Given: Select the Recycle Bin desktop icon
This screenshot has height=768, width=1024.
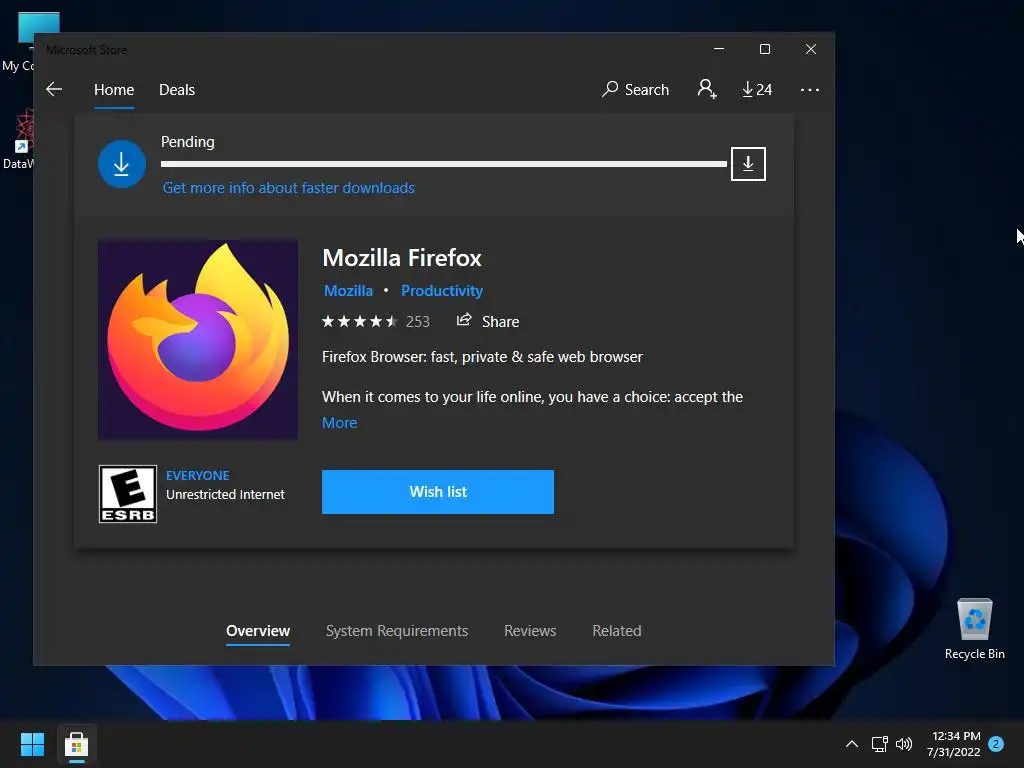Looking at the screenshot, I should tap(974, 629).
